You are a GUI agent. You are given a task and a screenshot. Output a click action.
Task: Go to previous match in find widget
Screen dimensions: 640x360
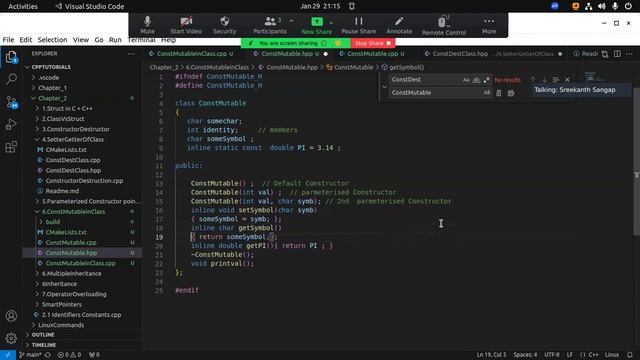[533, 80]
